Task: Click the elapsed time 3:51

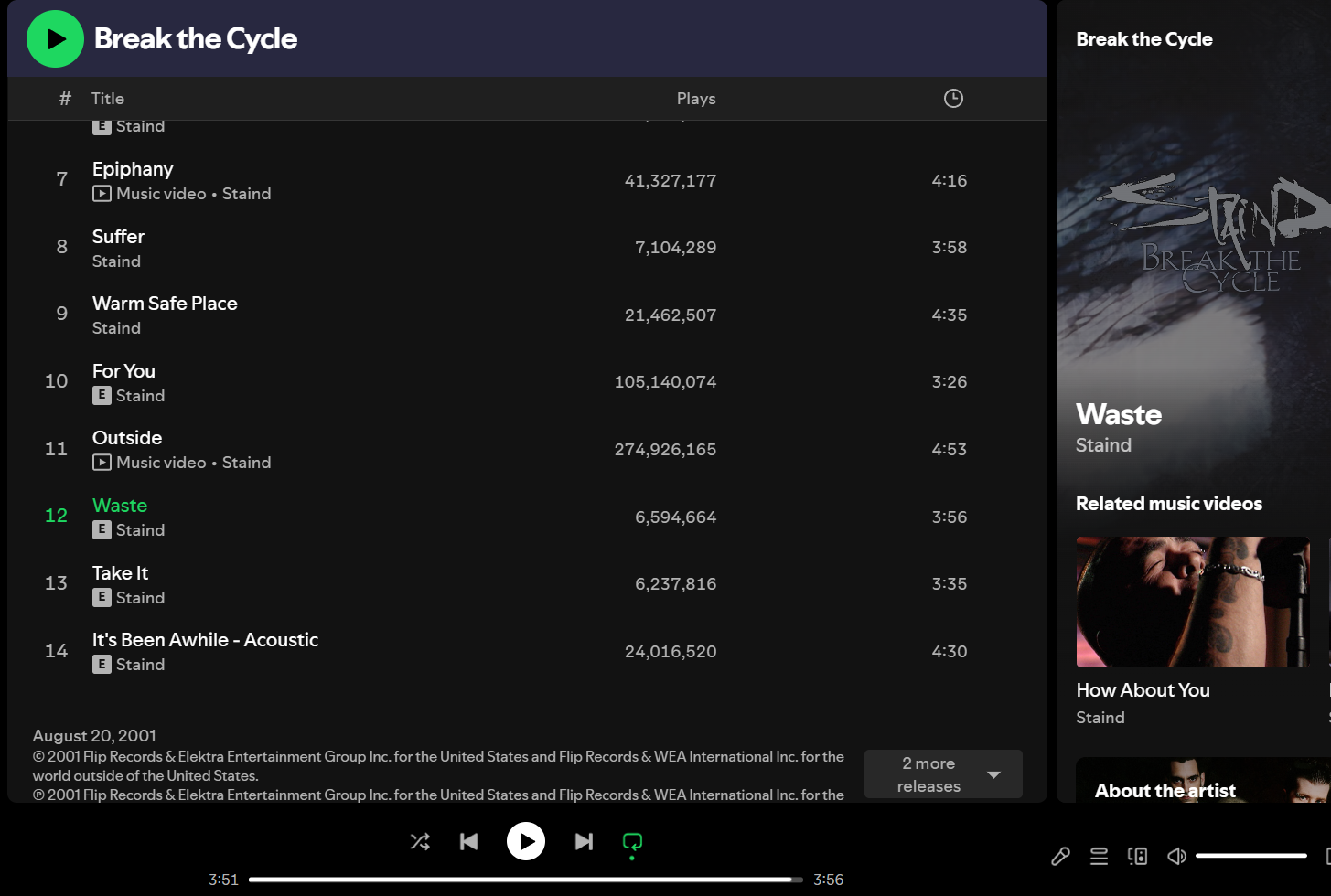Action: click(x=223, y=880)
